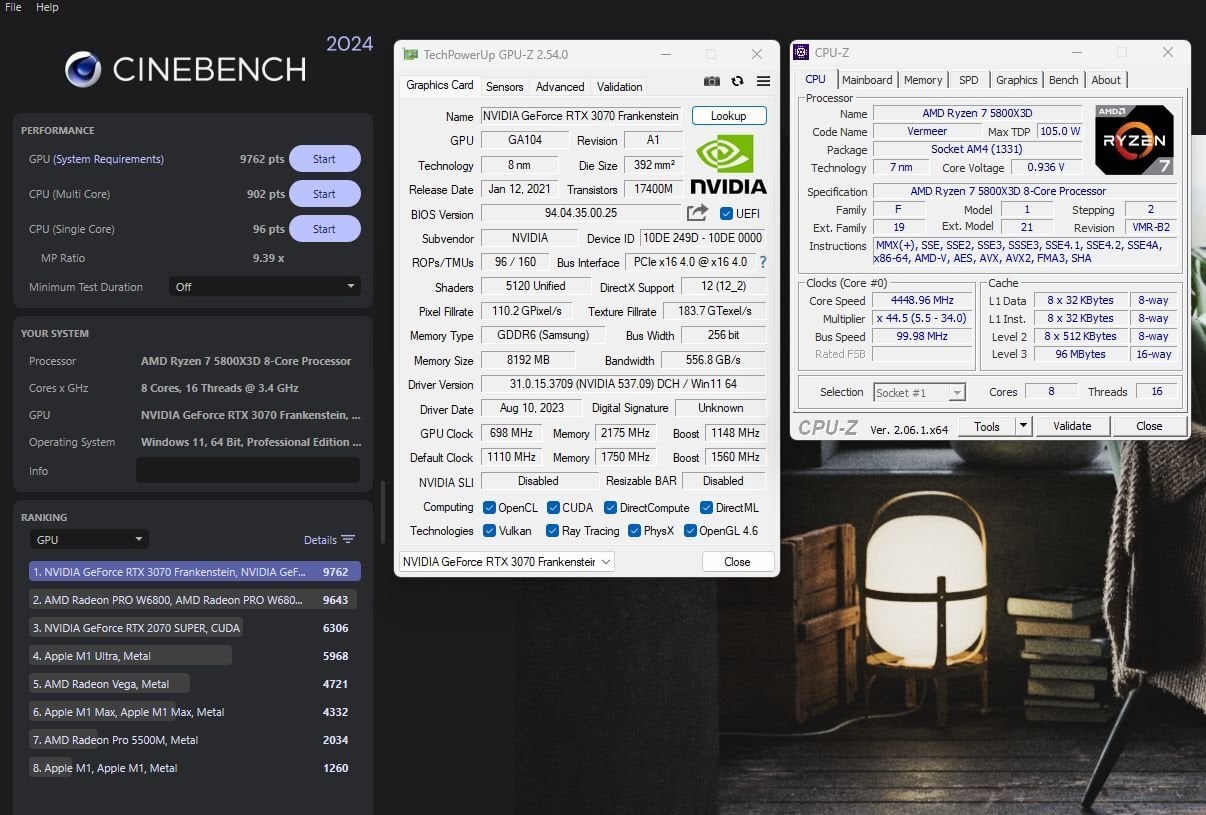Viewport: 1206px width, 815px height.
Task: Toggle Ray Tracing checkbox
Action: 552,531
